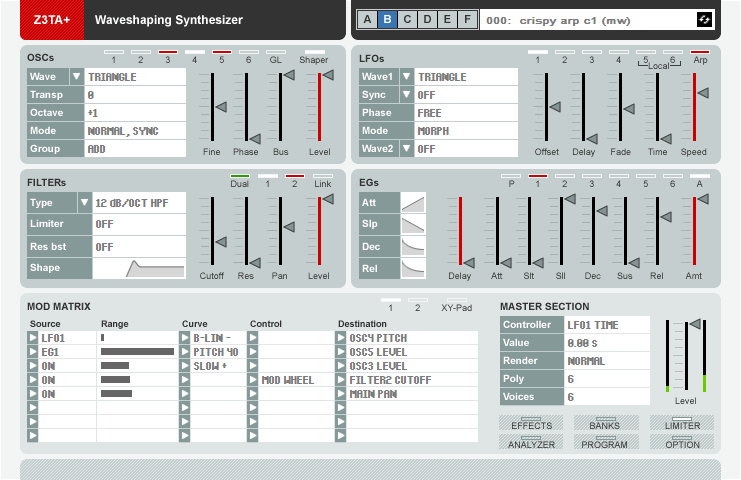
Task: Click the Z3TA+ red logo
Action: 52,20
